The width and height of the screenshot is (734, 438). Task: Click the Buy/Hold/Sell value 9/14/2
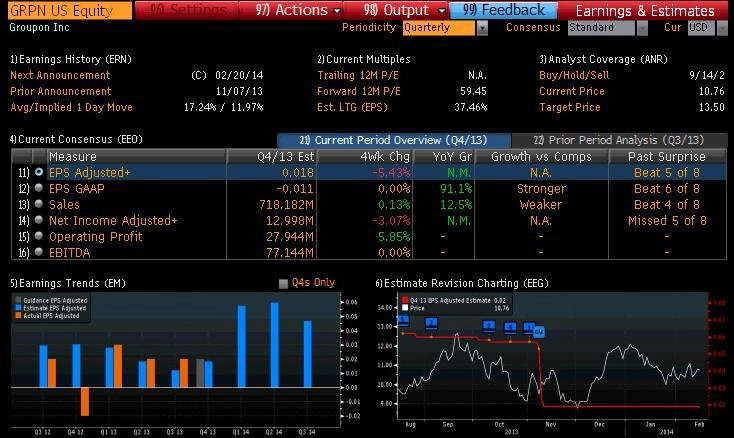point(707,75)
